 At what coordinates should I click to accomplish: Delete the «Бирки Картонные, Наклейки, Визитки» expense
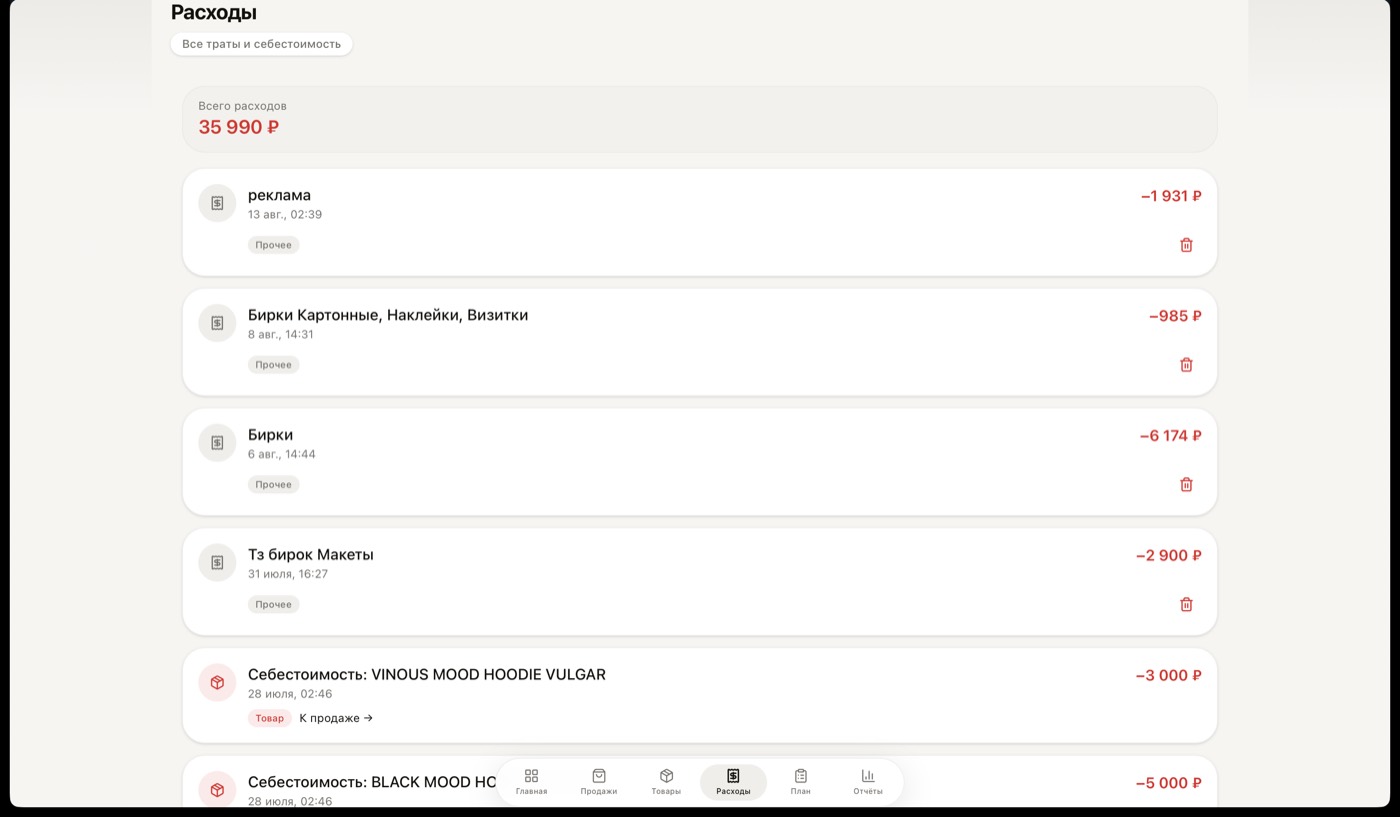1186,365
